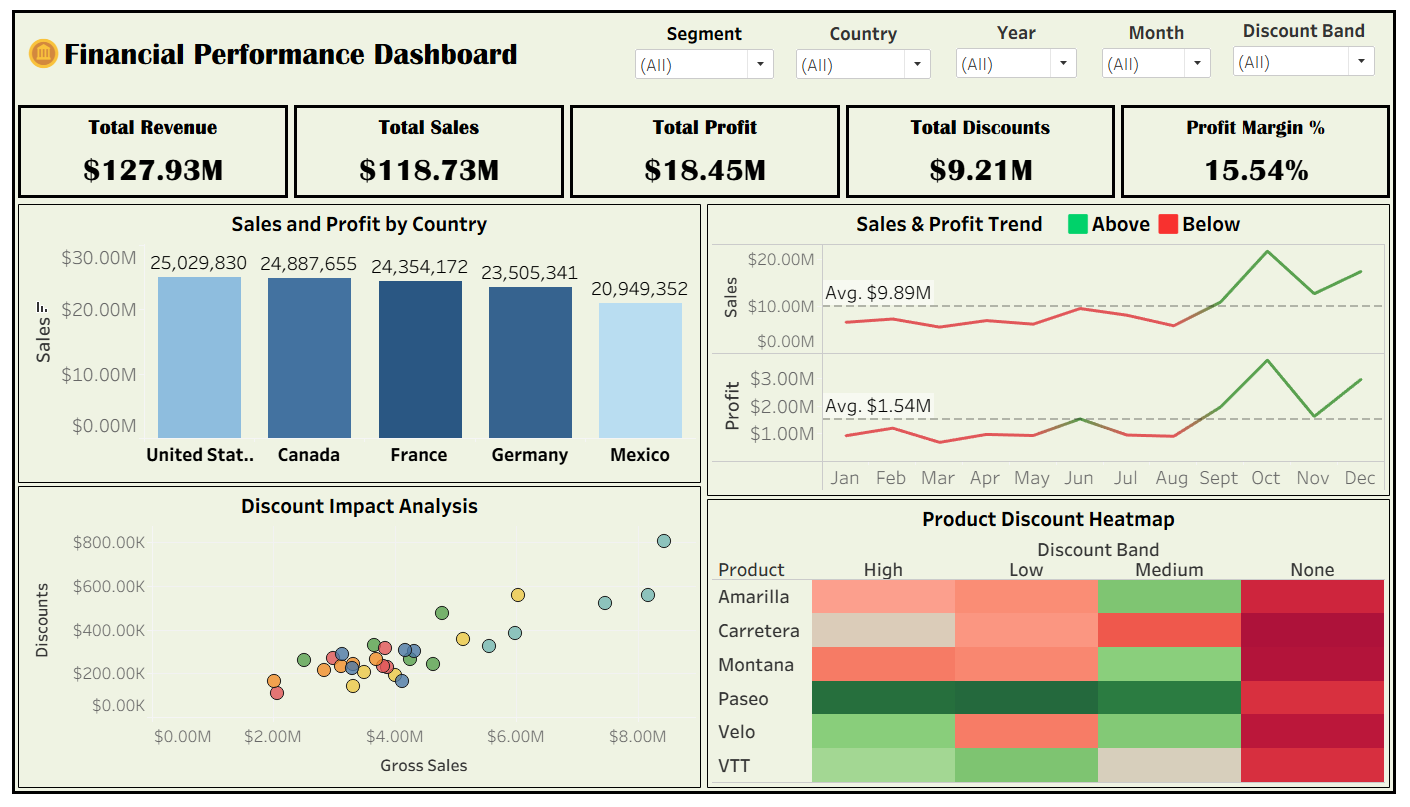Select the Total Discounts KPI card
The width and height of the screenshot is (1410, 807).
coord(980,152)
